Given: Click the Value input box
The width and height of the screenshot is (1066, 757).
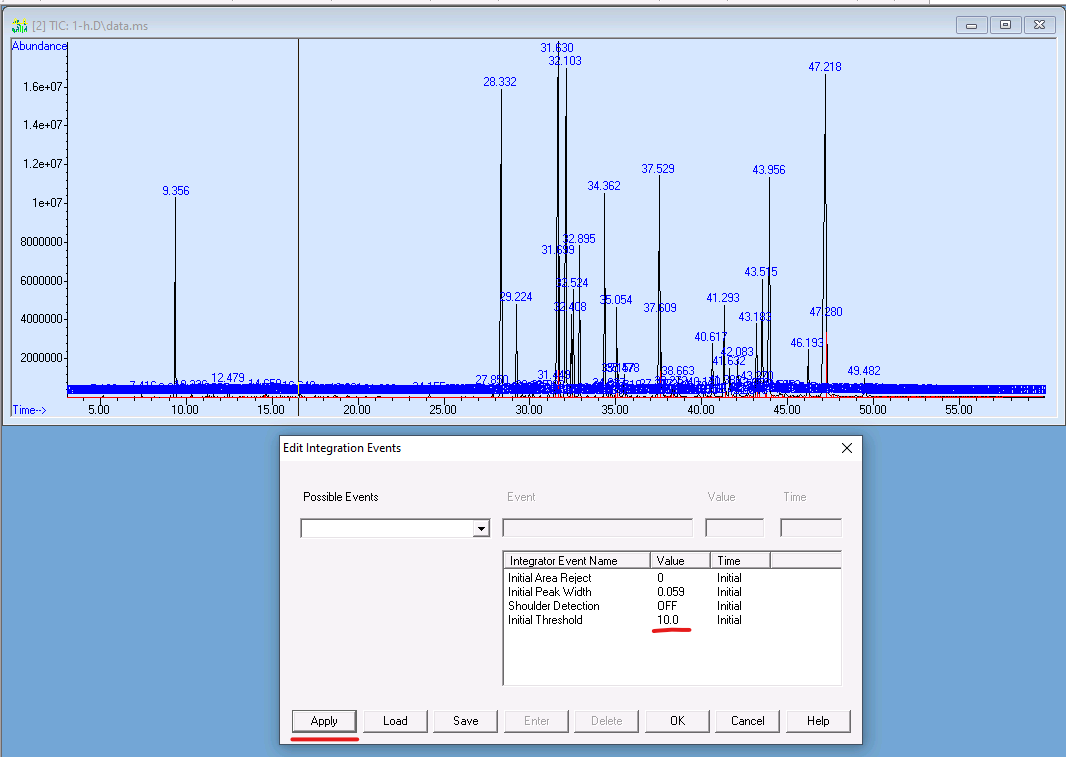Looking at the screenshot, I should 734,528.
